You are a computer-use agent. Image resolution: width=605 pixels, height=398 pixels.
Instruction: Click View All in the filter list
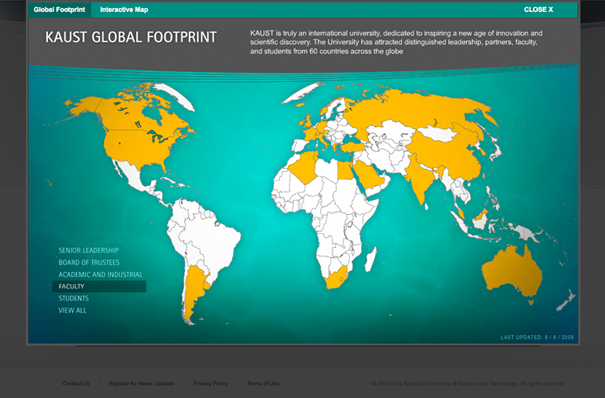click(73, 310)
